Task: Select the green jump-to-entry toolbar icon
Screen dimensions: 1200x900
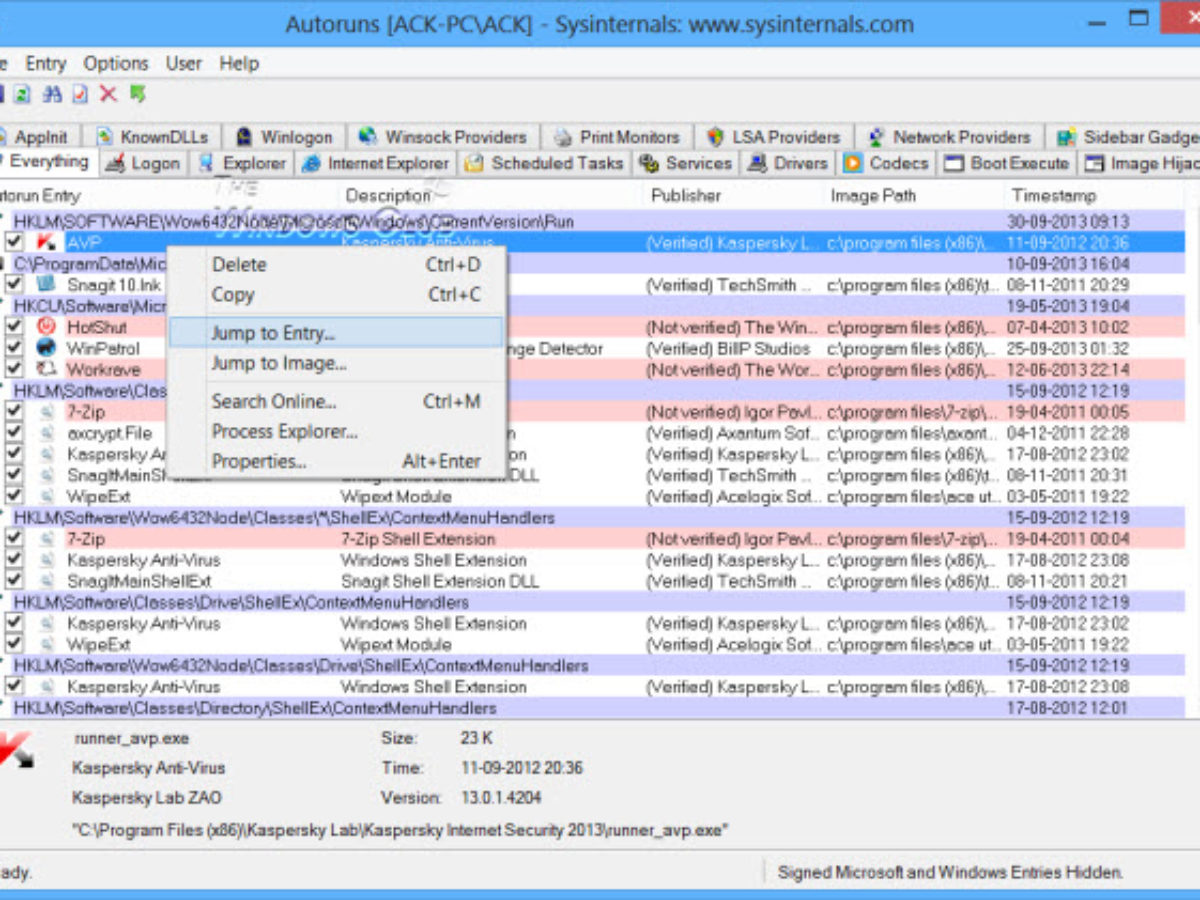Action: 138,94
